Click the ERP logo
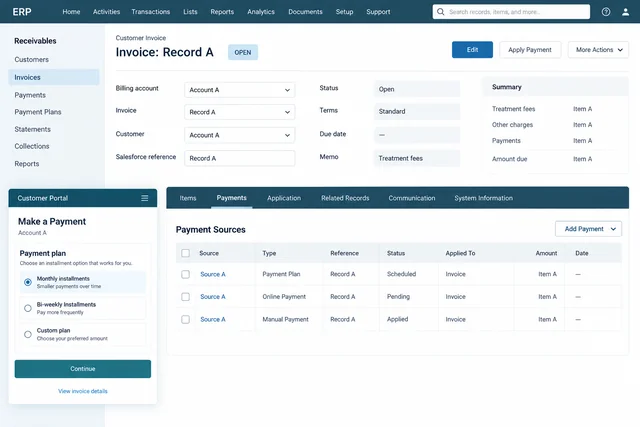The height and width of the screenshot is (427, 640). [x=22, y=12]
